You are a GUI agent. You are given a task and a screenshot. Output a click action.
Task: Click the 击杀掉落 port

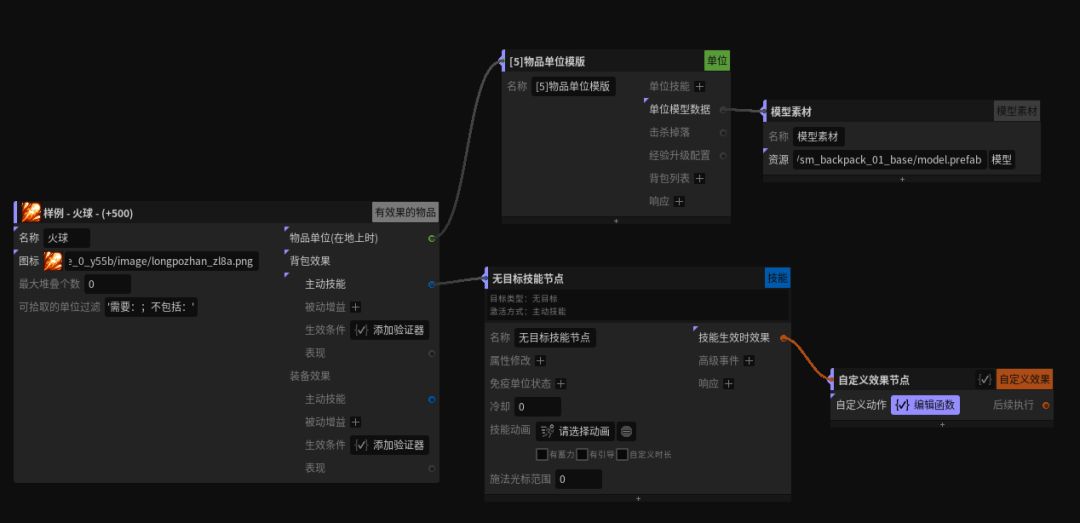click(723, 132)
